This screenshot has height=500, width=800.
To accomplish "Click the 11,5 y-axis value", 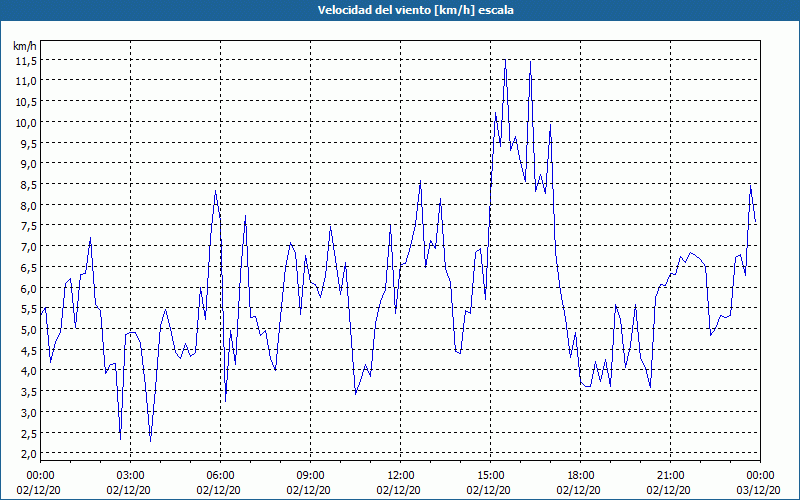I will click(x=26, y=61).
